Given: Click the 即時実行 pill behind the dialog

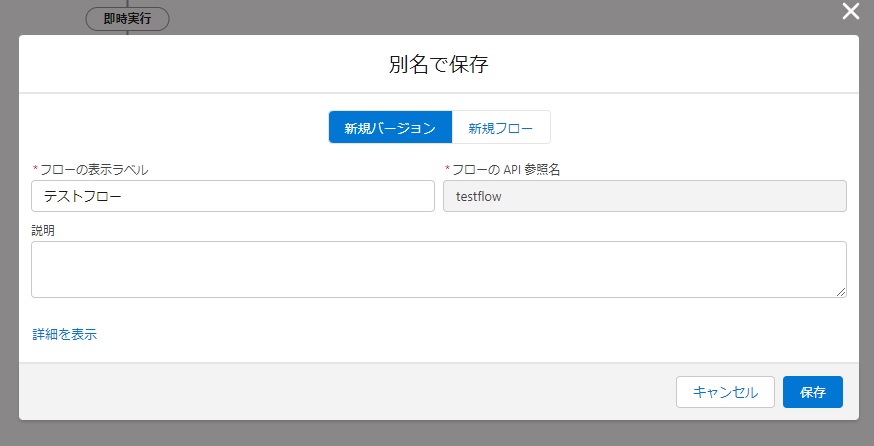Looking at the screenshot, I should [x=127, y=19].
